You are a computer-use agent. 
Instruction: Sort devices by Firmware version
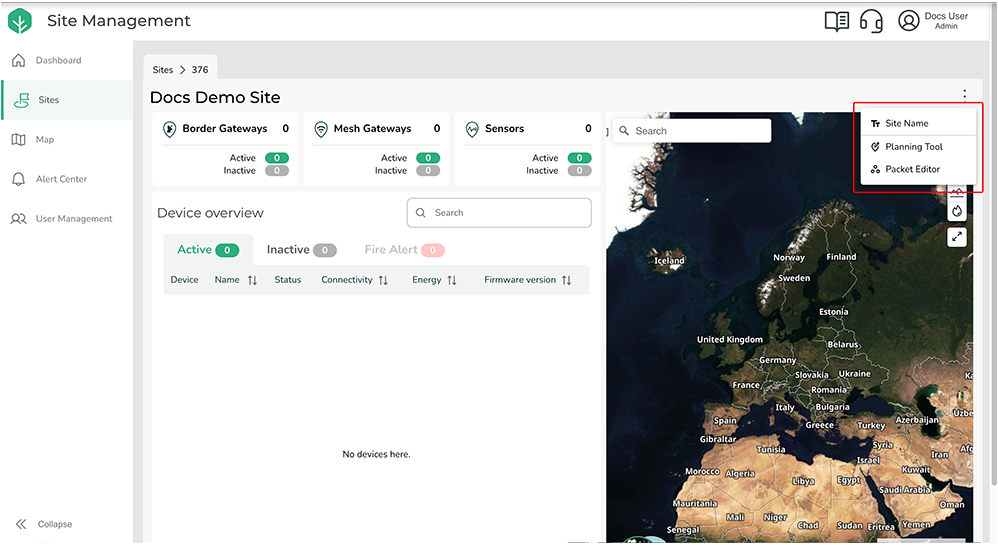[566, 281]
